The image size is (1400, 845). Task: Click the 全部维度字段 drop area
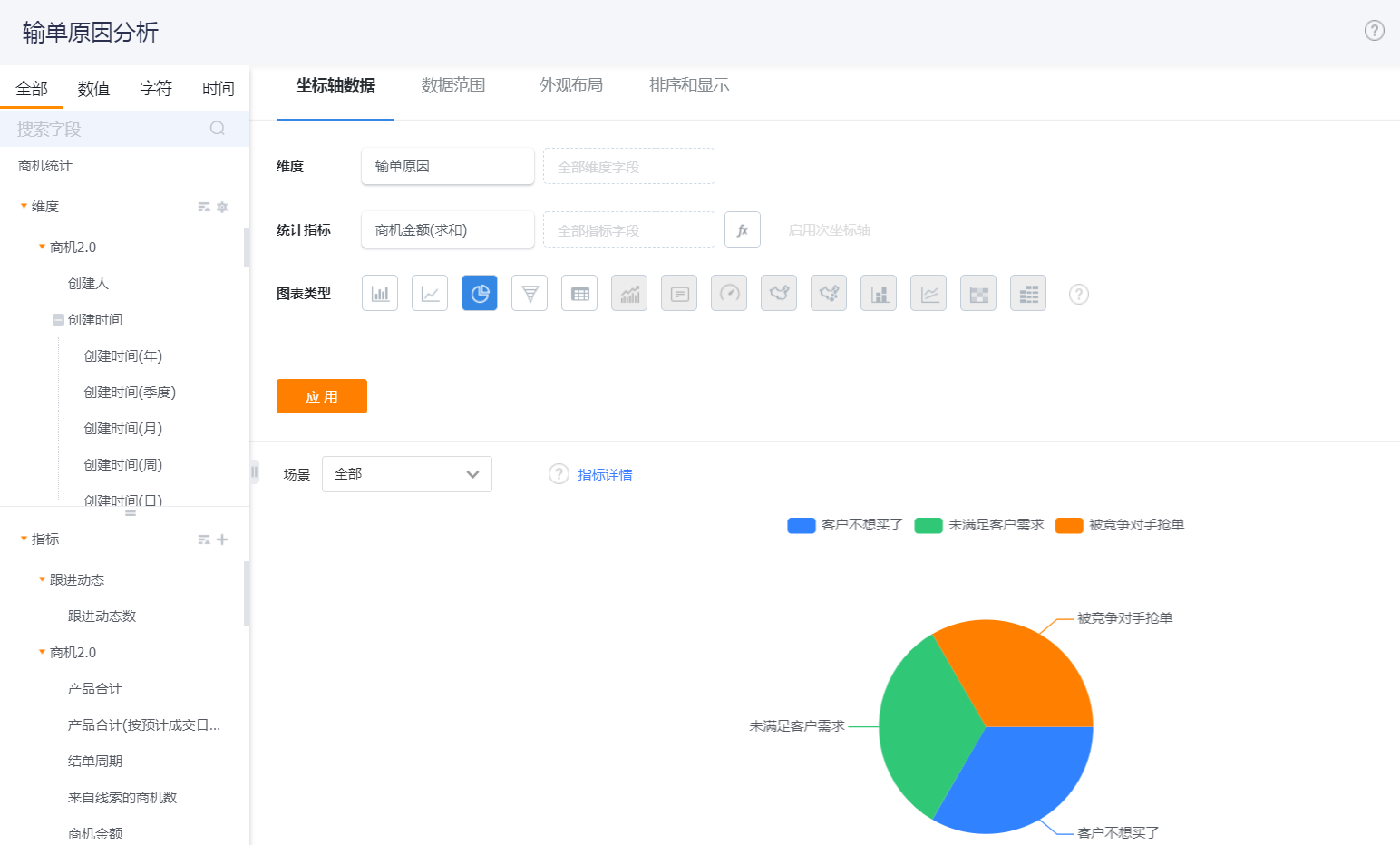tap(629, 166)
